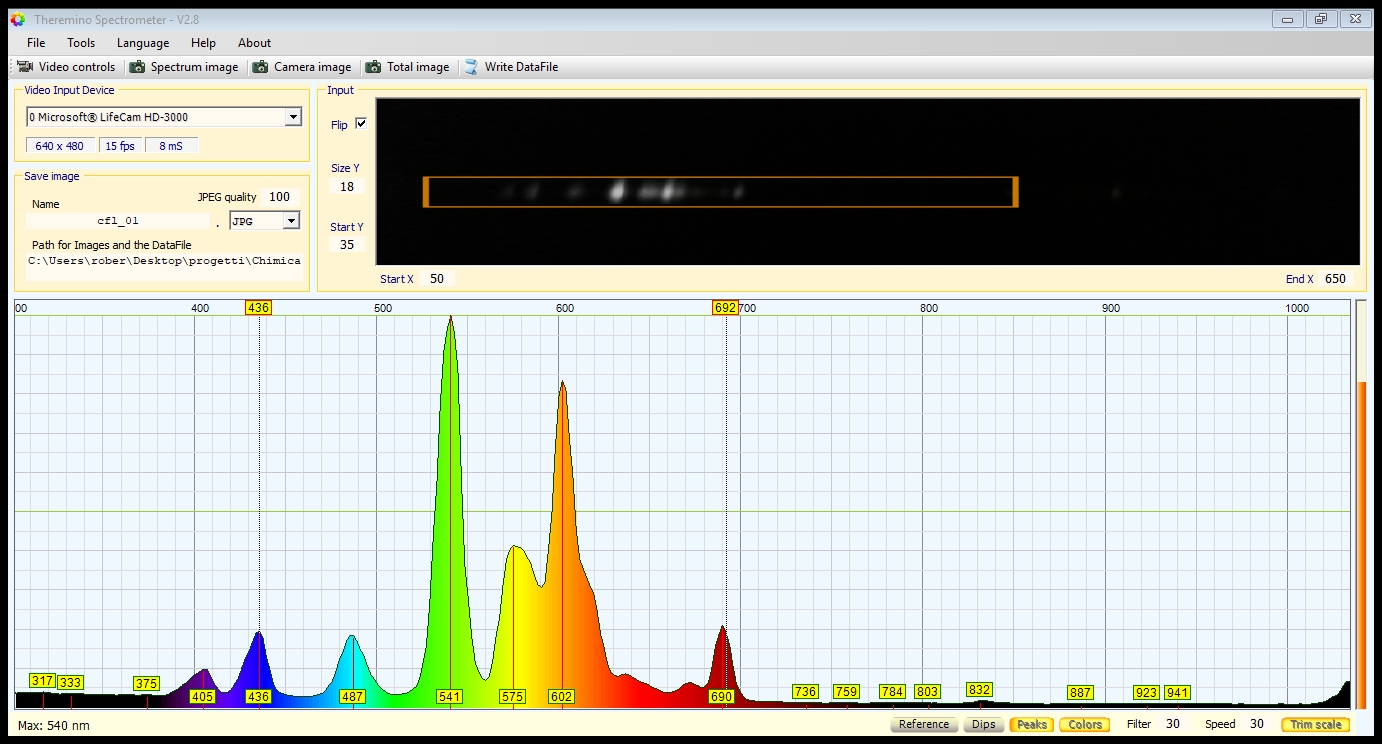1382x744 pixels.
Task: Click the Spectrum image camera icon
Action: click(138, 67)
